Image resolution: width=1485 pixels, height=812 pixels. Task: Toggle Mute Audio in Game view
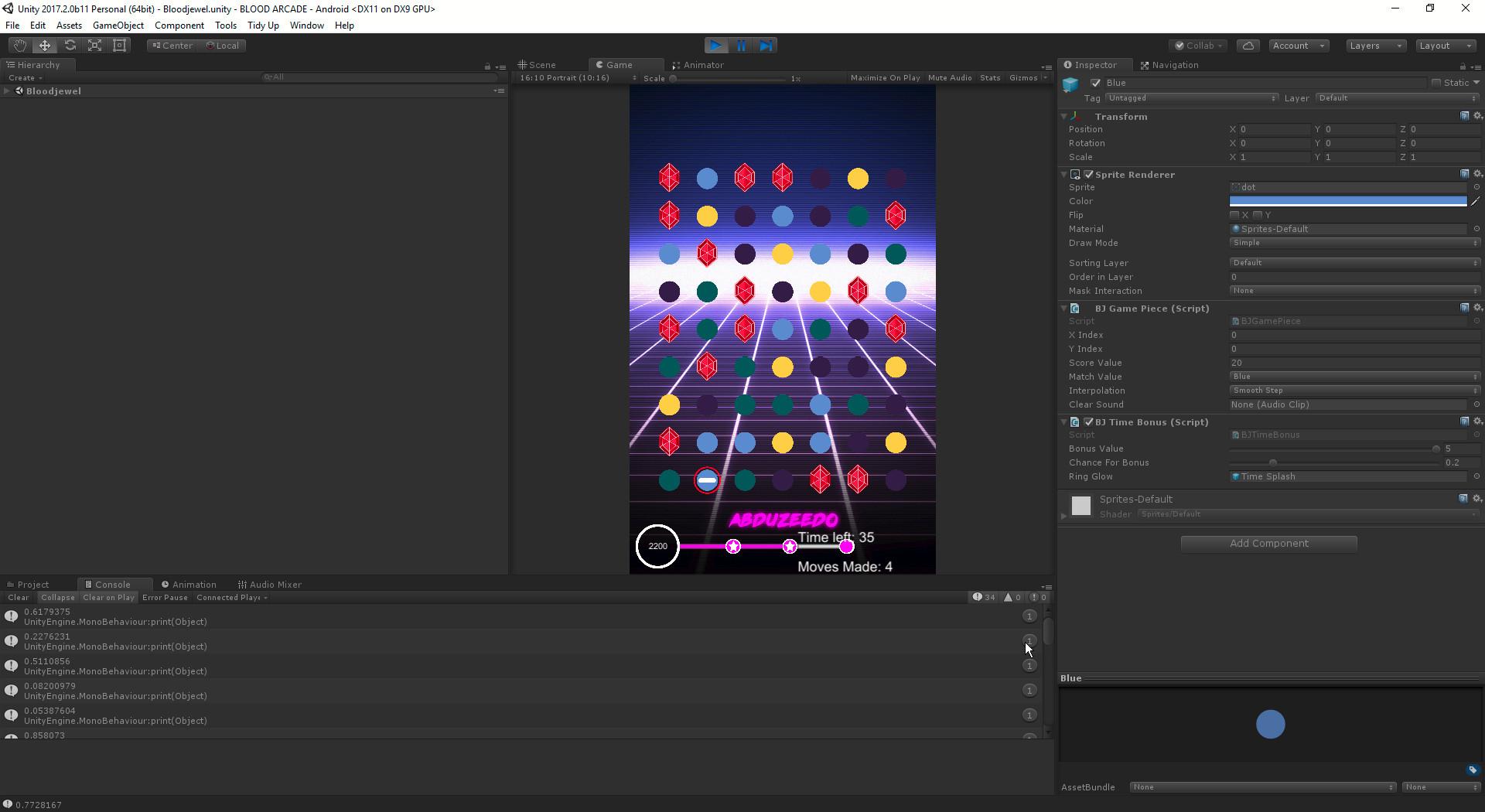[x=950, y=78]
